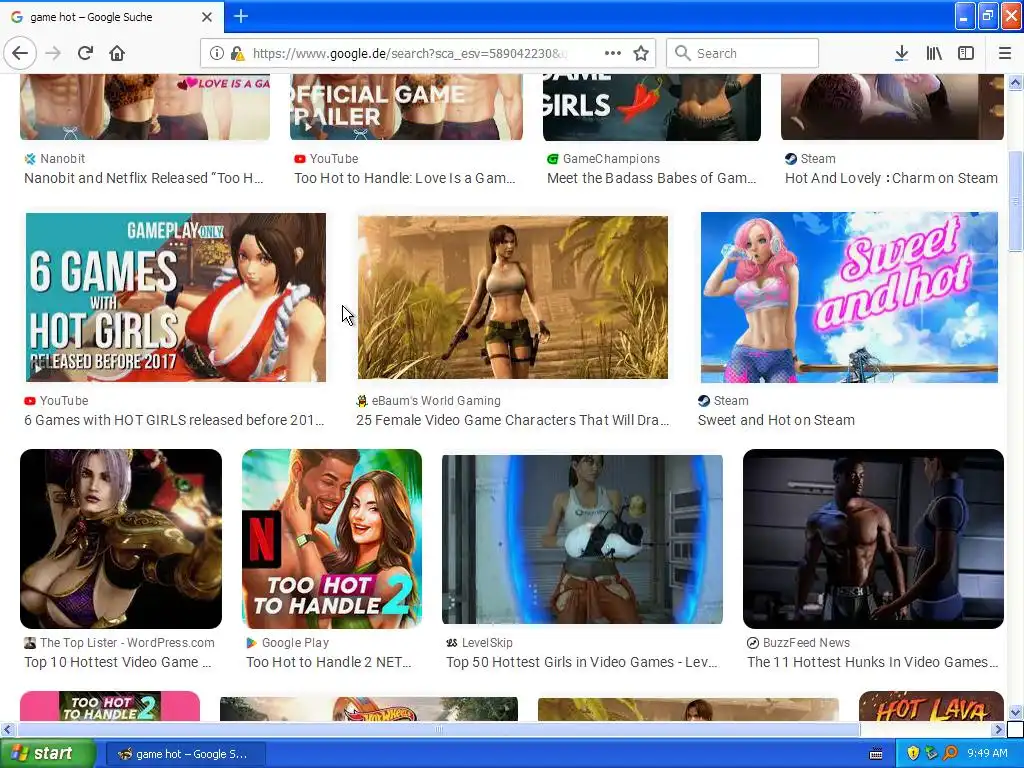1024x768 pixels.
Task: Bookmark this page with the star icon
Action: tap(641, 53)
